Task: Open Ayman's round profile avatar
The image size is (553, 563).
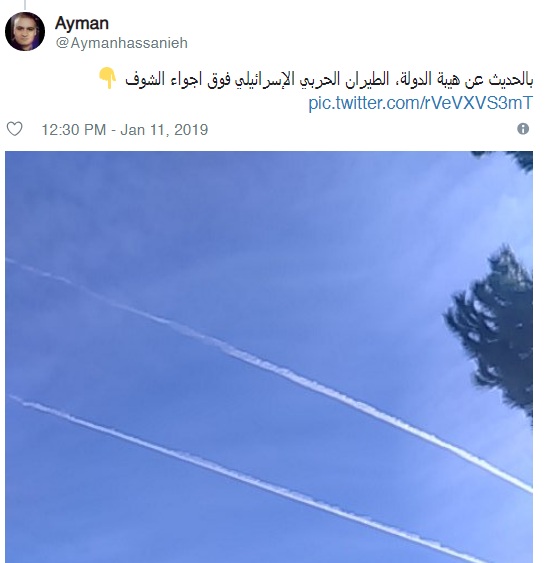Action: [x=25, y=31]
